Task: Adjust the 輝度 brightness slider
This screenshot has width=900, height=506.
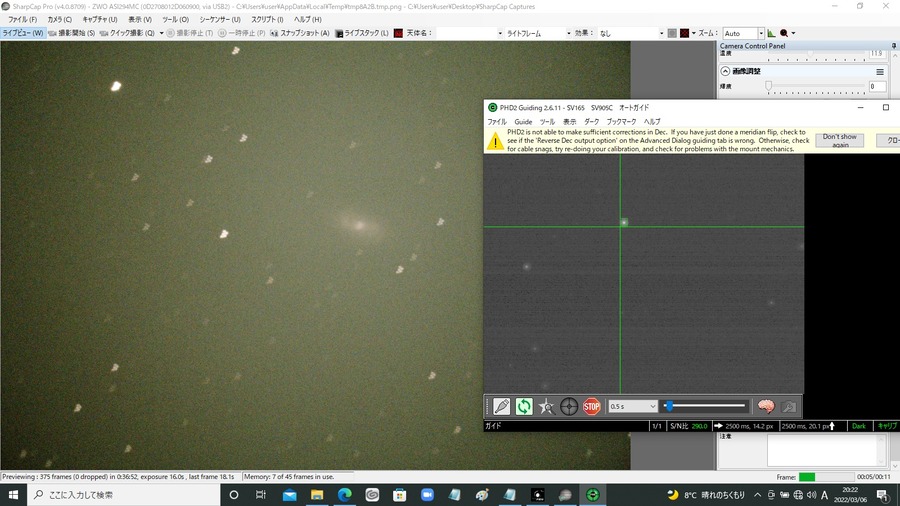Action: click(x=816, y=86)
